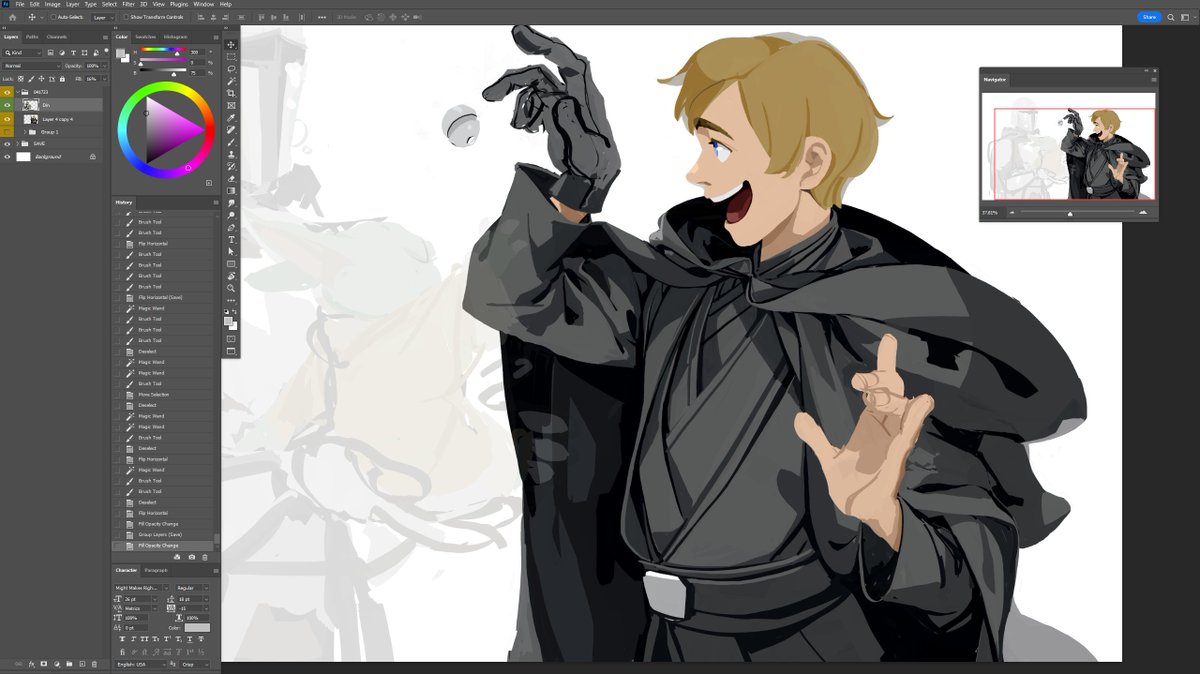Click the font size input field
This screenshot has width=1200, height=674.
(x=139, y=599)
